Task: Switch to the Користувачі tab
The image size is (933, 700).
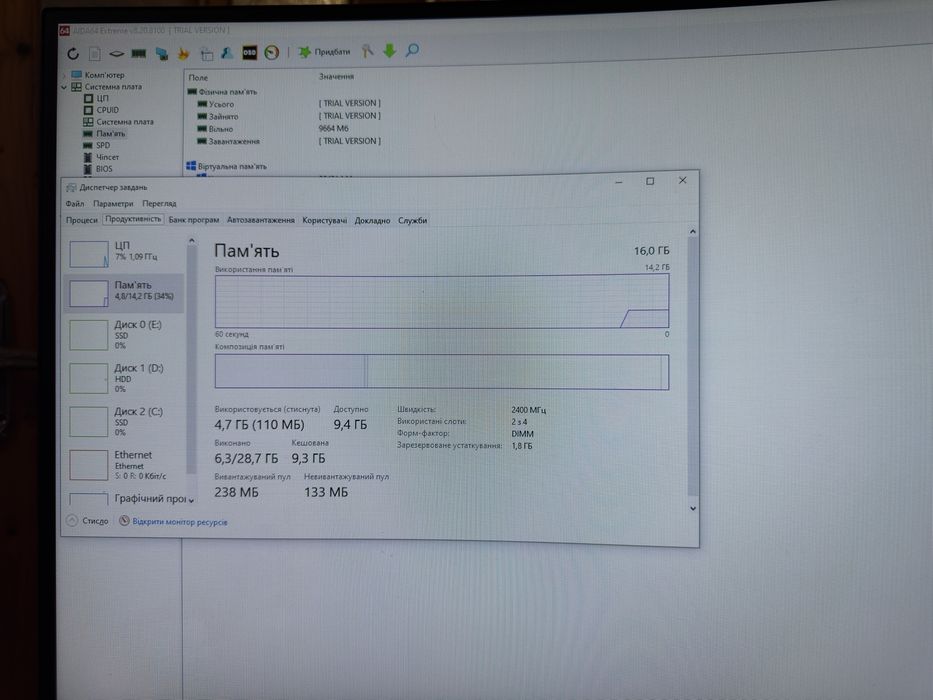Action: (324, 220)
